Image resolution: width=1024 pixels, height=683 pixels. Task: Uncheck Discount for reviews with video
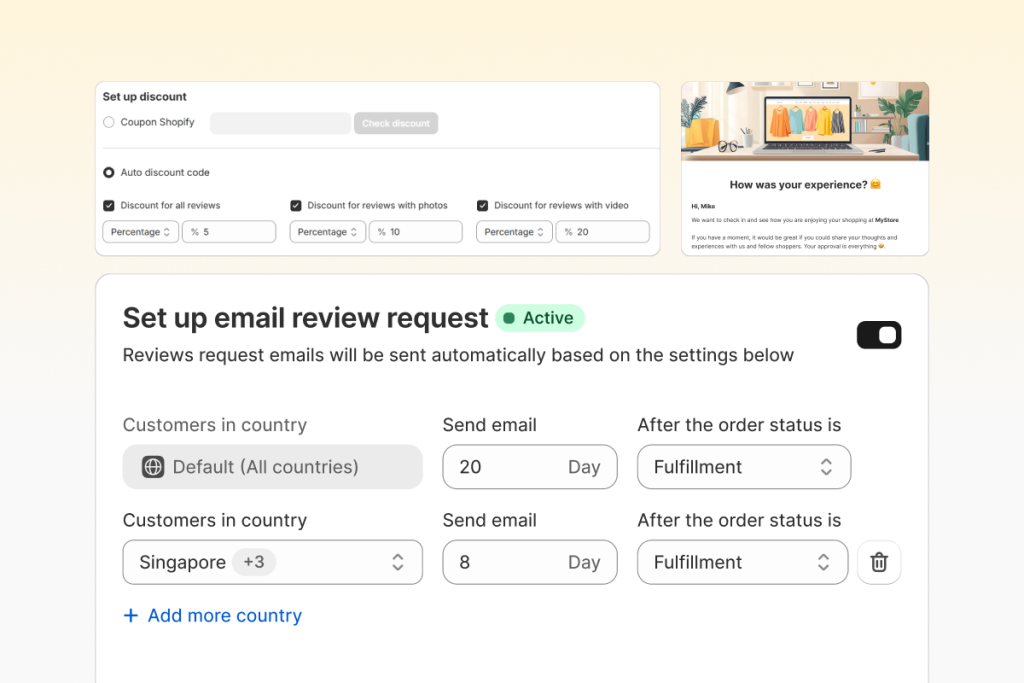[x=483, y=205]
